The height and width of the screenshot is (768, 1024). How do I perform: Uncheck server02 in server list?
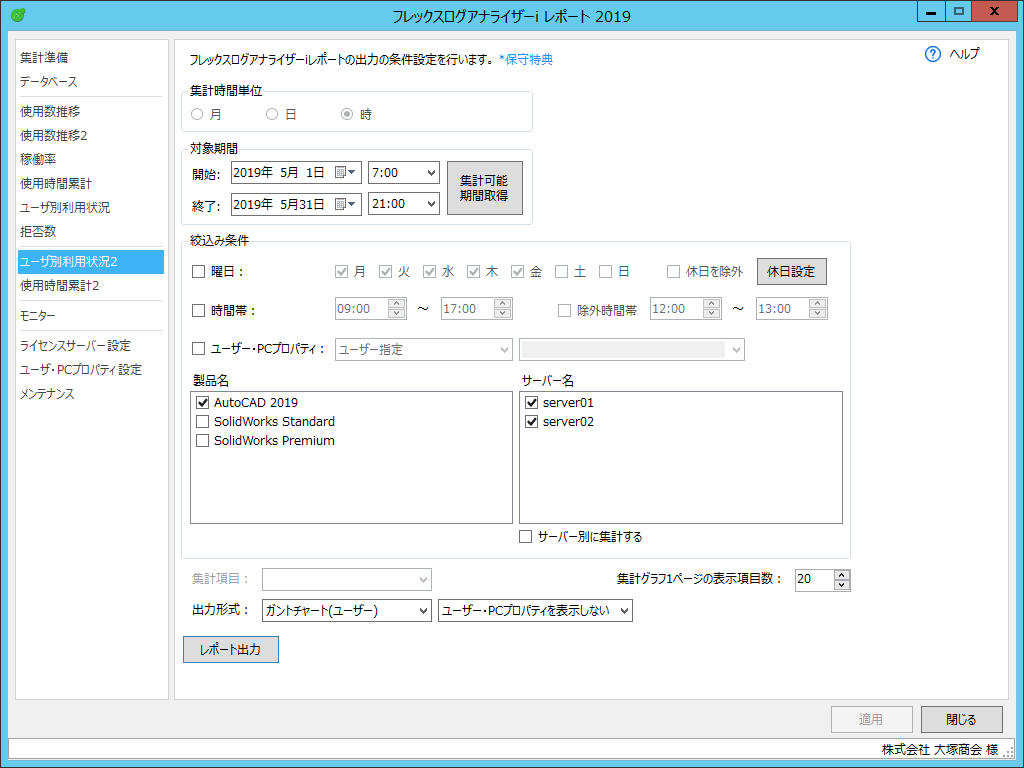pyautogui.click(x=532, y=422)
